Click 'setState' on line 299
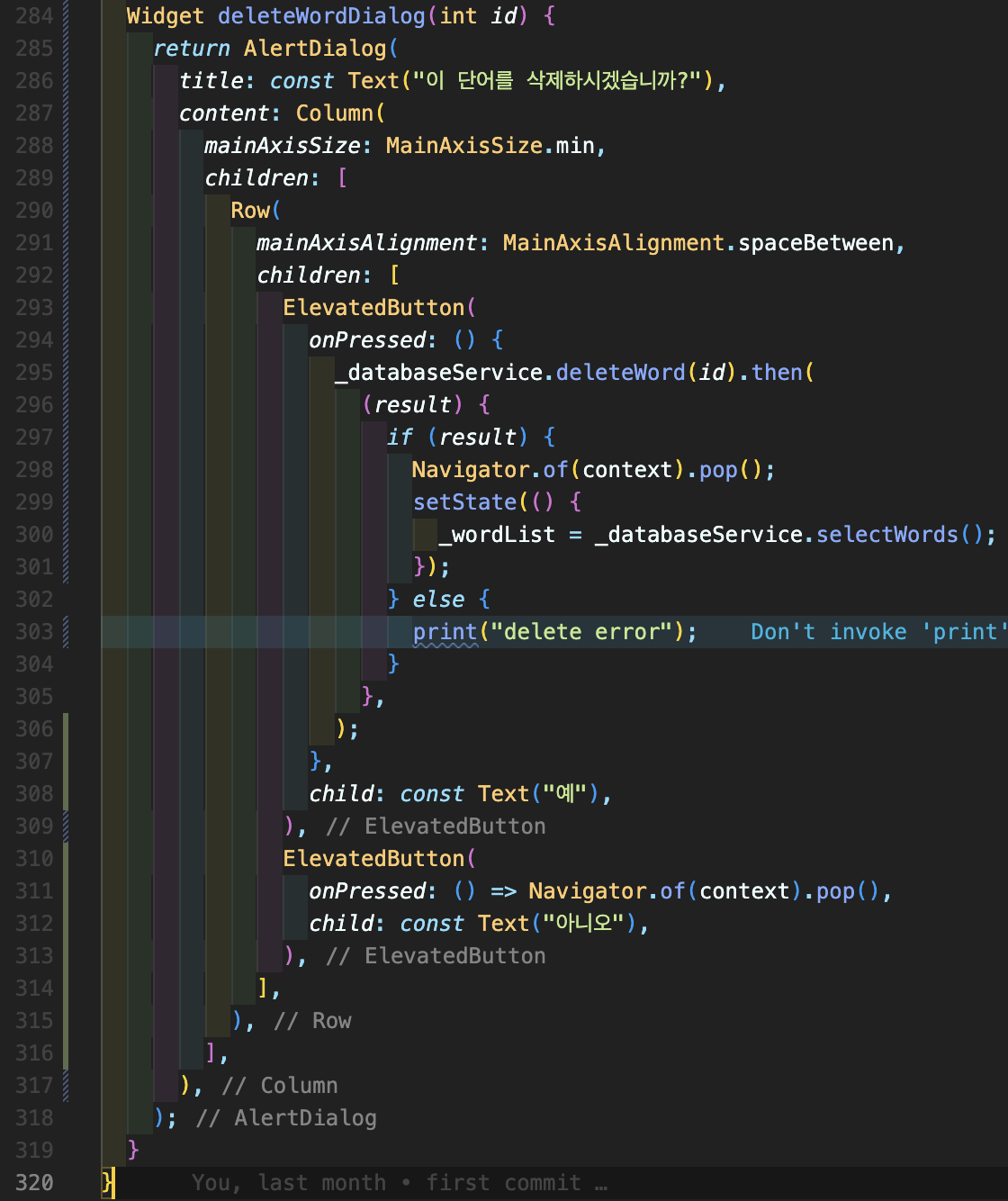 pos(465,502)
